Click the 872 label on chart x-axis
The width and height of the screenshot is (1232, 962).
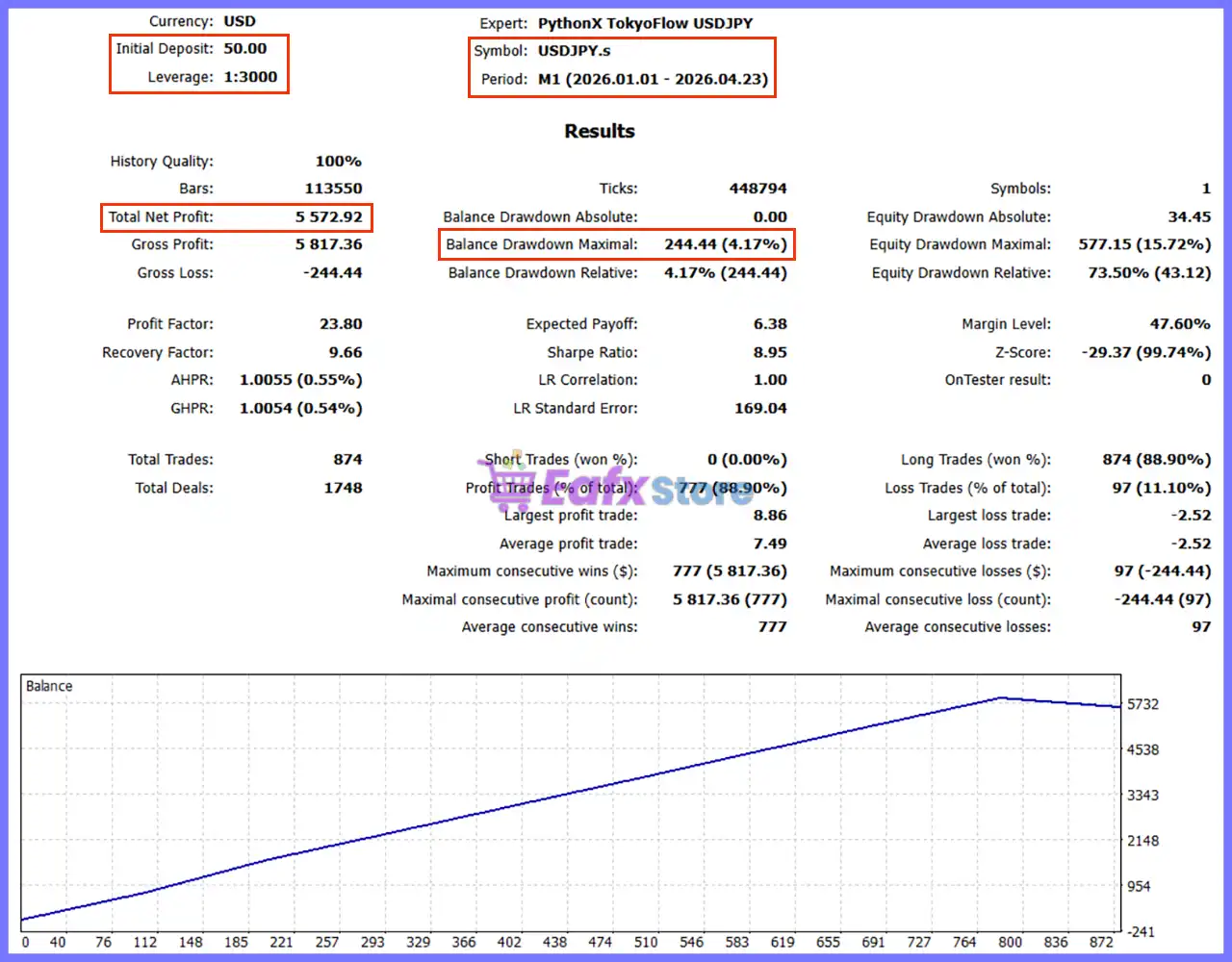pos(1101,943)
